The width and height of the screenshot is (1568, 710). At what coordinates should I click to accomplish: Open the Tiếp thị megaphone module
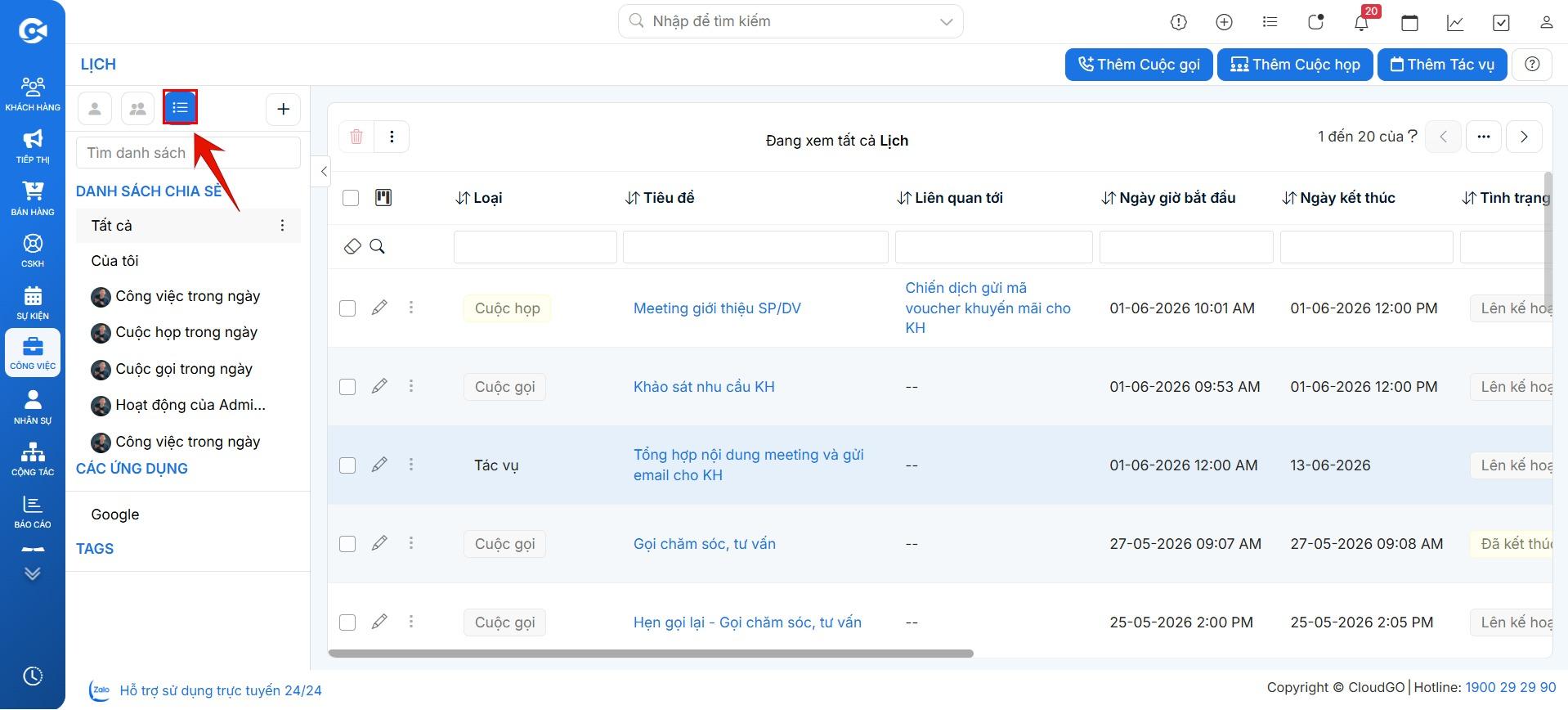point(33,146)
